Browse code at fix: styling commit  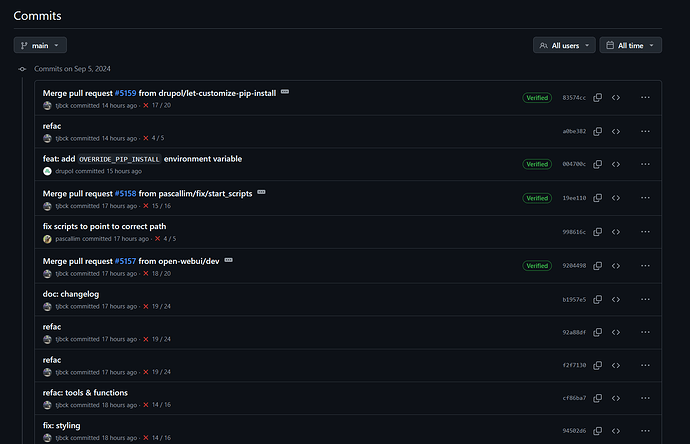coord(616,431)
